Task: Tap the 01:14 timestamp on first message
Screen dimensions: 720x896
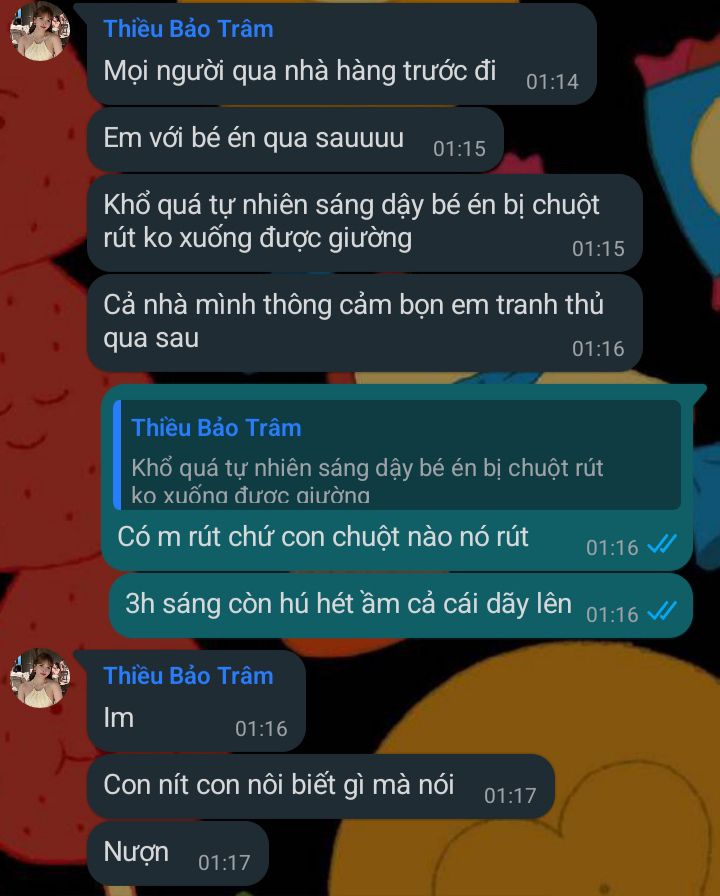Action: click(x=552, y=82)
